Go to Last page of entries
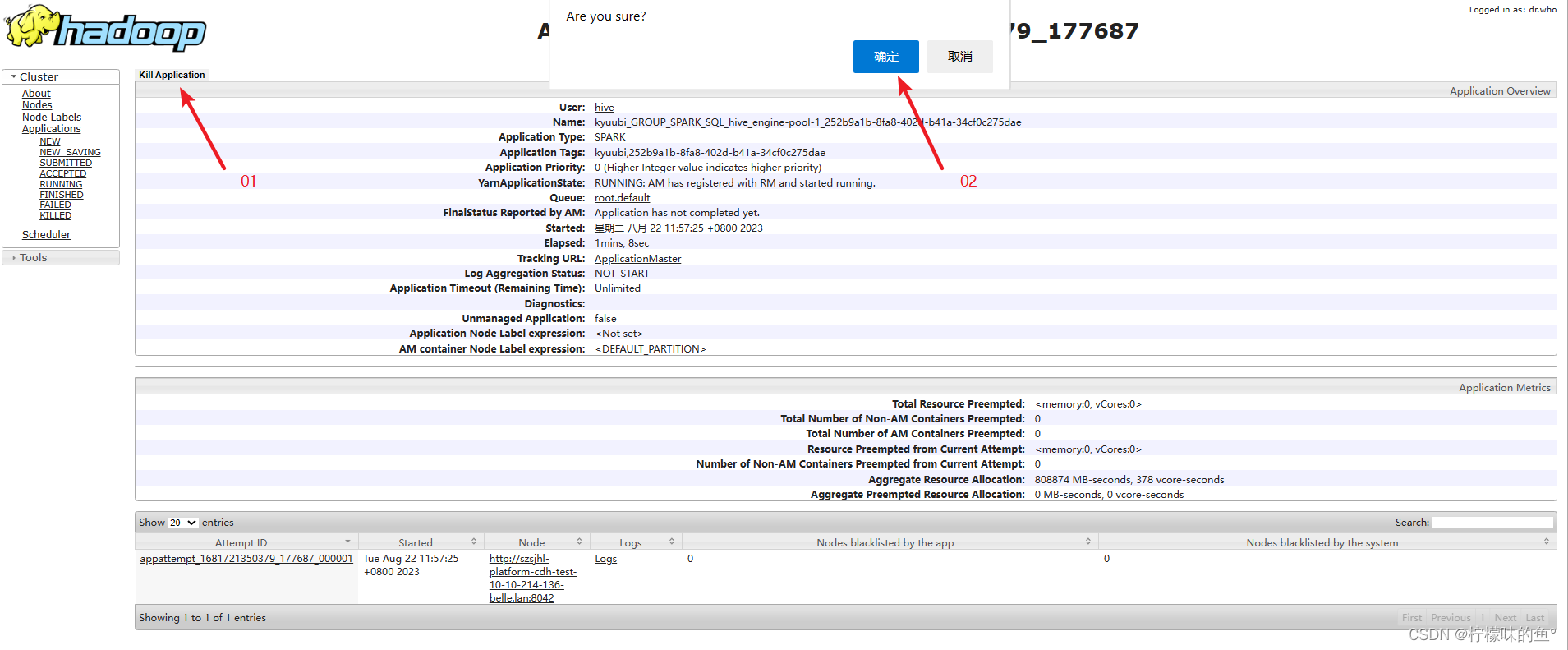1568x650 pixels. tap(1535, 618)
